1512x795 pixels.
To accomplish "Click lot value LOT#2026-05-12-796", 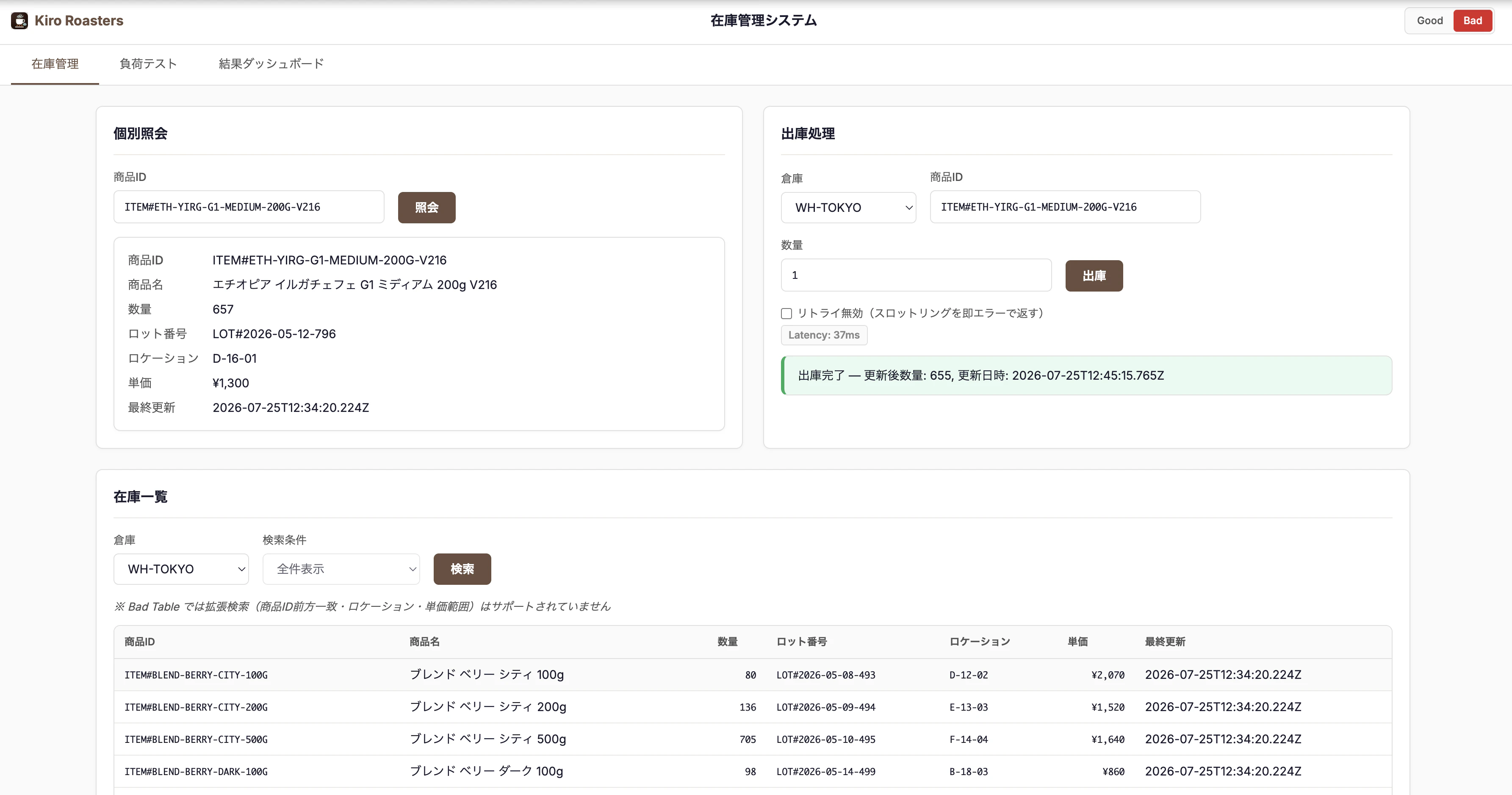I will (x=274, y=334).
